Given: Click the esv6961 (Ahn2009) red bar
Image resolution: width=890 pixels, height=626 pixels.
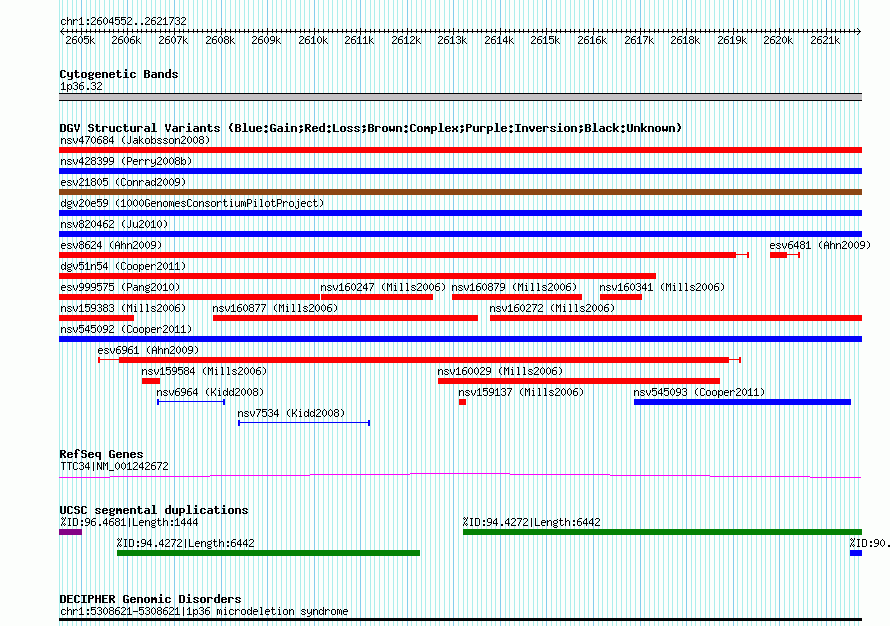Looking at the screenshot, I should [419, 360].
